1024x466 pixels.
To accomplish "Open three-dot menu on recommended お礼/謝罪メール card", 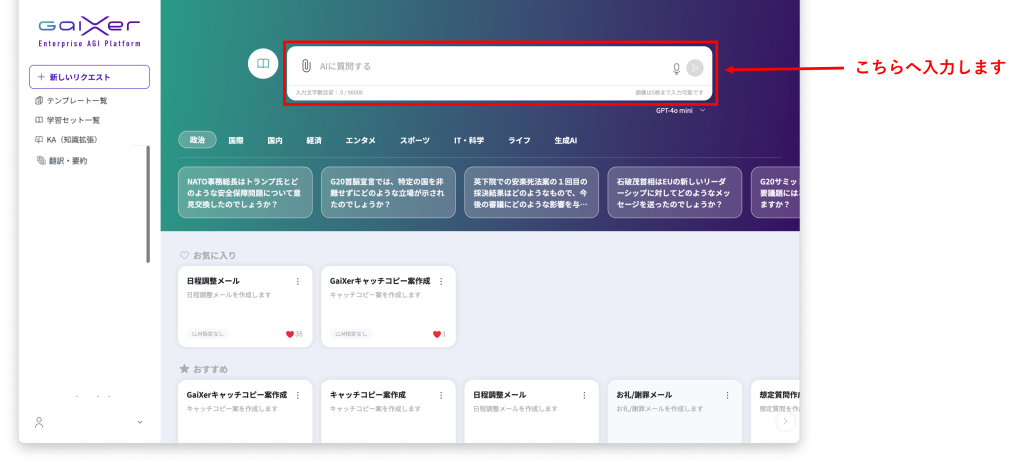I will (727, 395).
